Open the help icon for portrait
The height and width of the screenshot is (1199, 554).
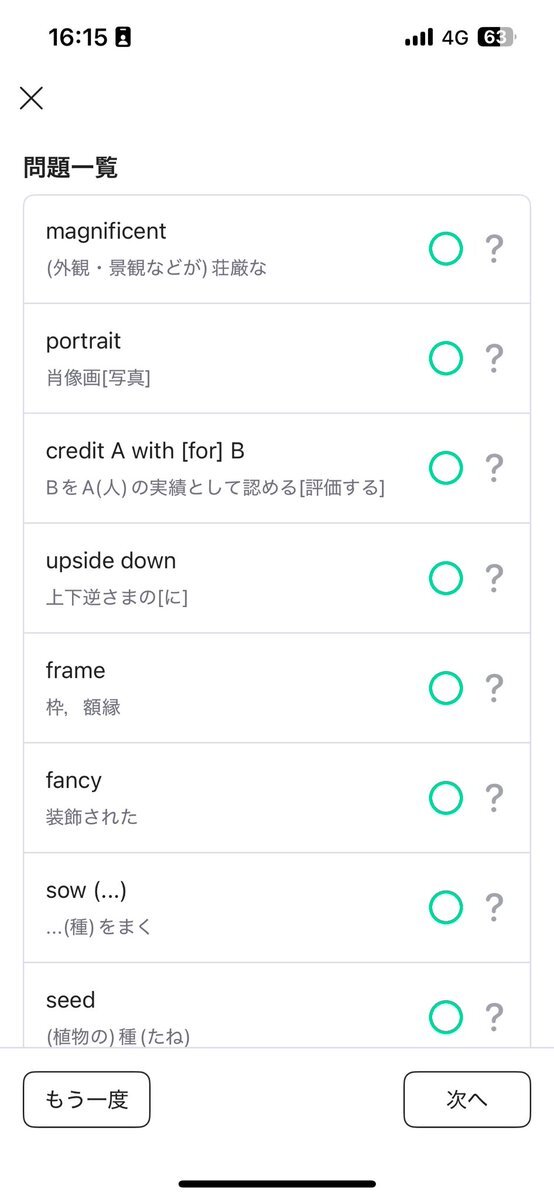(x=495, y=359)
